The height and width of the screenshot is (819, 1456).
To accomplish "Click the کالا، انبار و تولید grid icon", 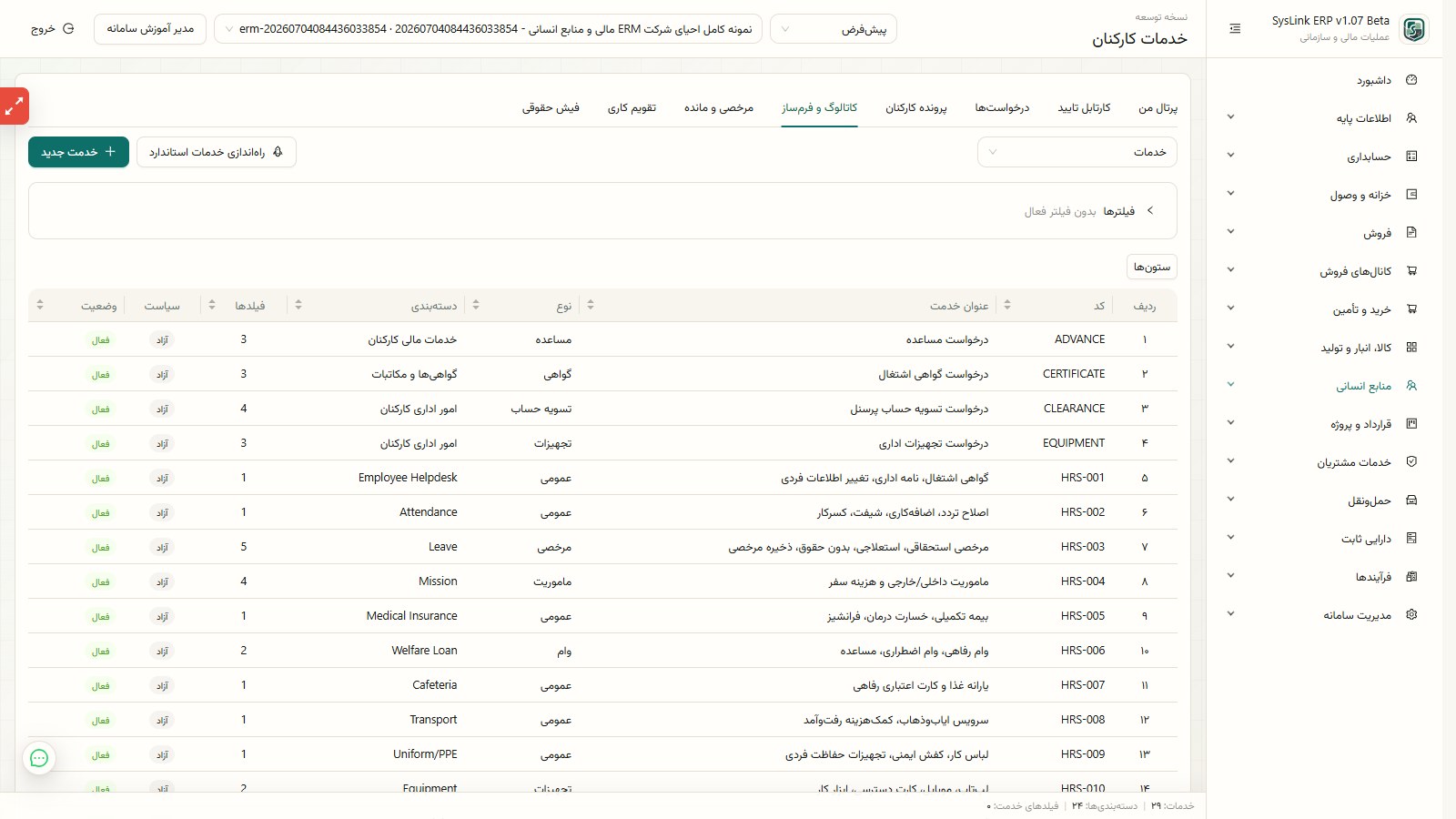I will pyautogui.click(x=1411, y=348).
